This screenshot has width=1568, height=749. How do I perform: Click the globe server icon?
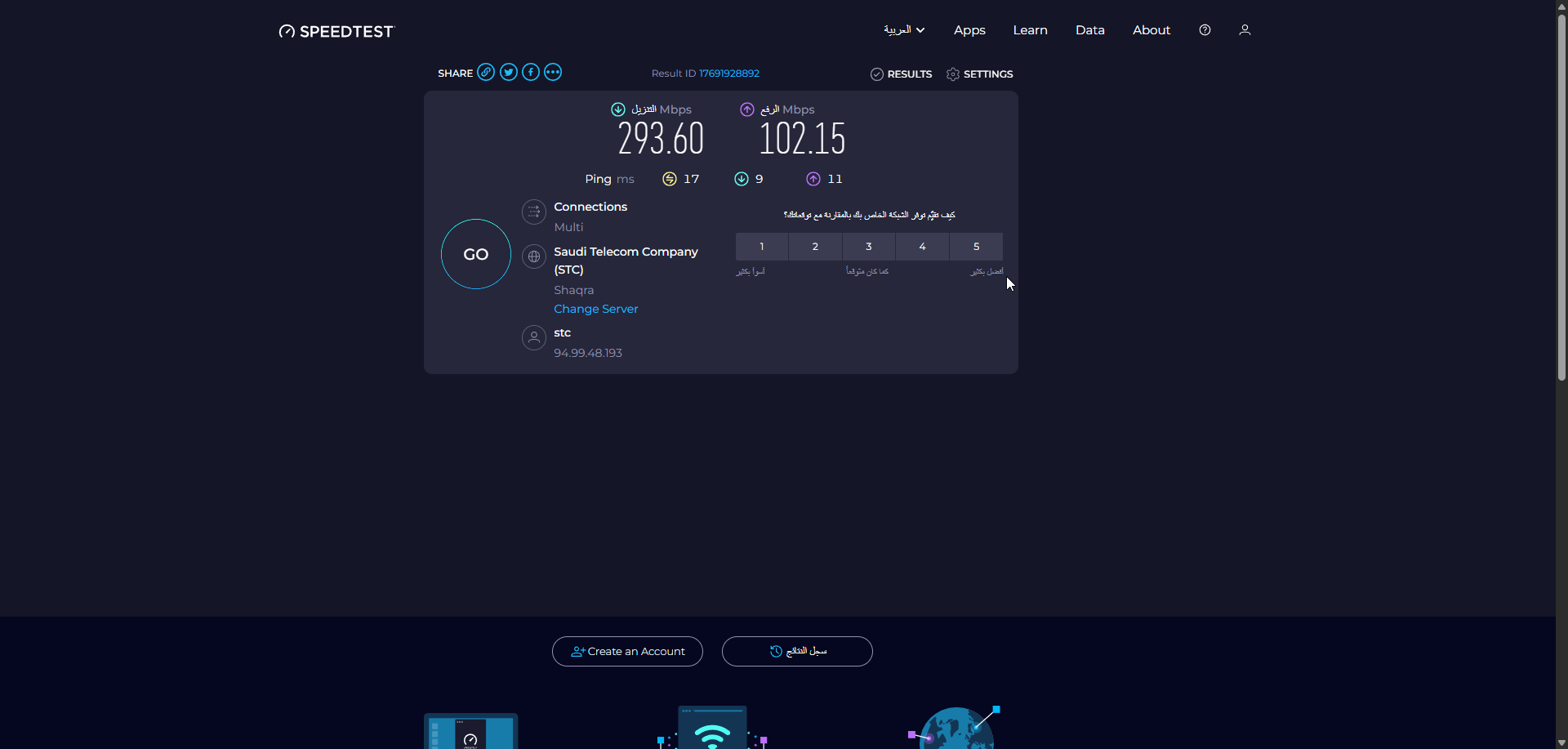click(534, 256)
